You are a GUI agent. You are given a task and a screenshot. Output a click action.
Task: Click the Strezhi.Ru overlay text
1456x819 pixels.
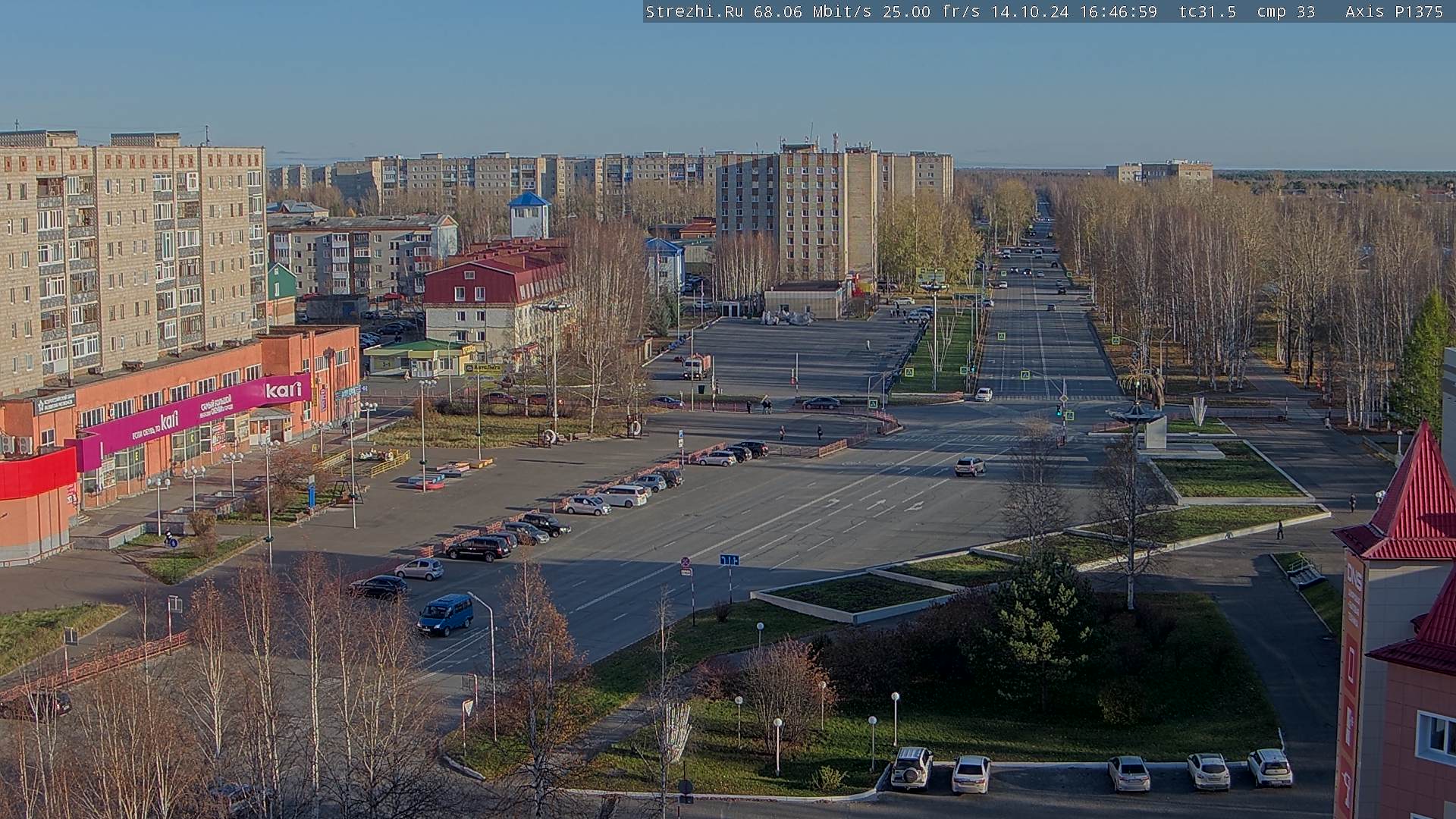(694, 11)
